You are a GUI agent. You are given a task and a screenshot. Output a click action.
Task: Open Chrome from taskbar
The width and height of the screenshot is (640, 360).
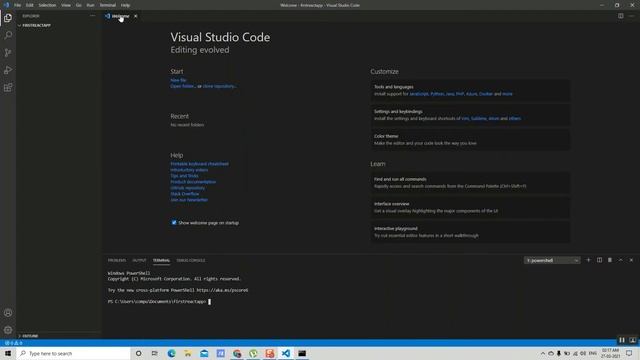click(x=237, y=353)
